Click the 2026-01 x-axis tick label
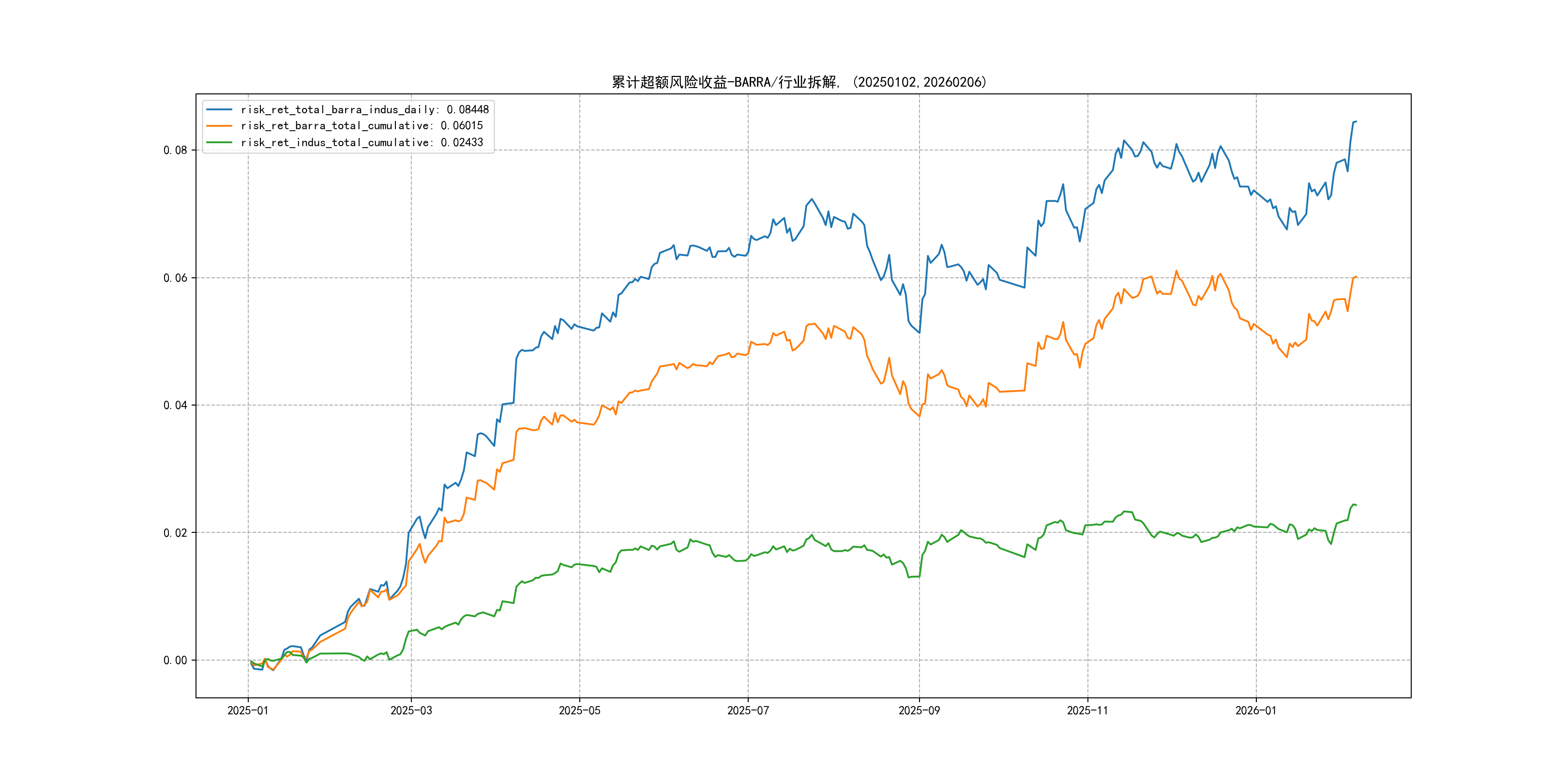This screenshot has width=1568, height=784. pyautogui.click(x=1256, y=710)
